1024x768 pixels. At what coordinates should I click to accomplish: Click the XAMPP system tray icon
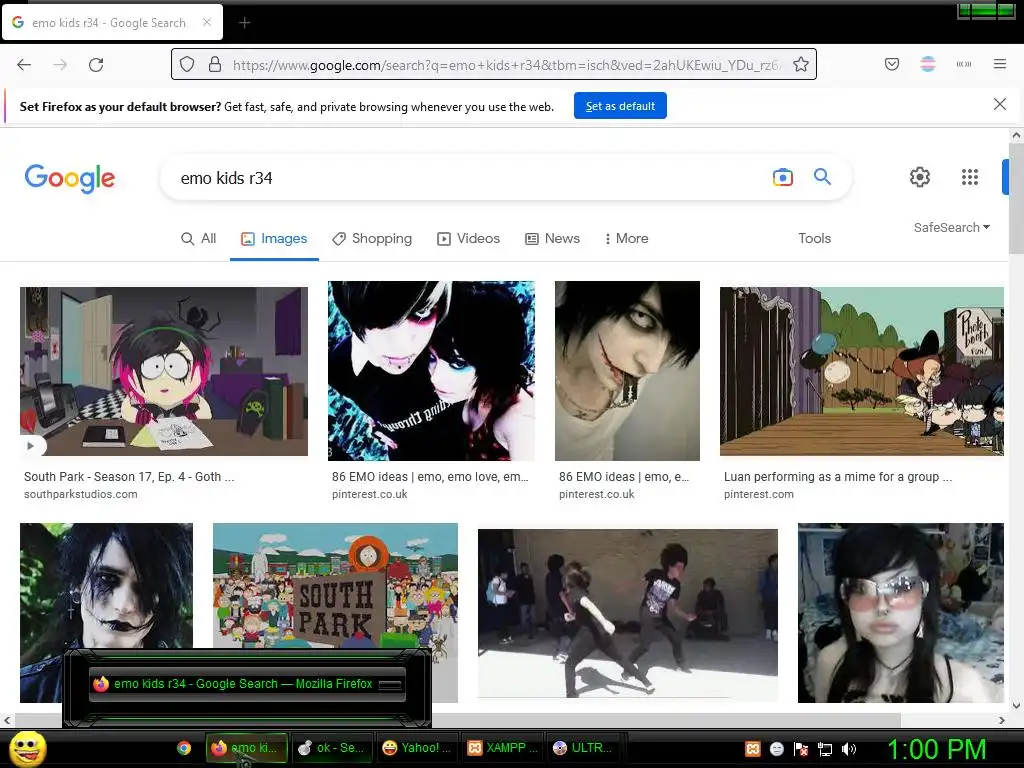click(x=752, y=748)
